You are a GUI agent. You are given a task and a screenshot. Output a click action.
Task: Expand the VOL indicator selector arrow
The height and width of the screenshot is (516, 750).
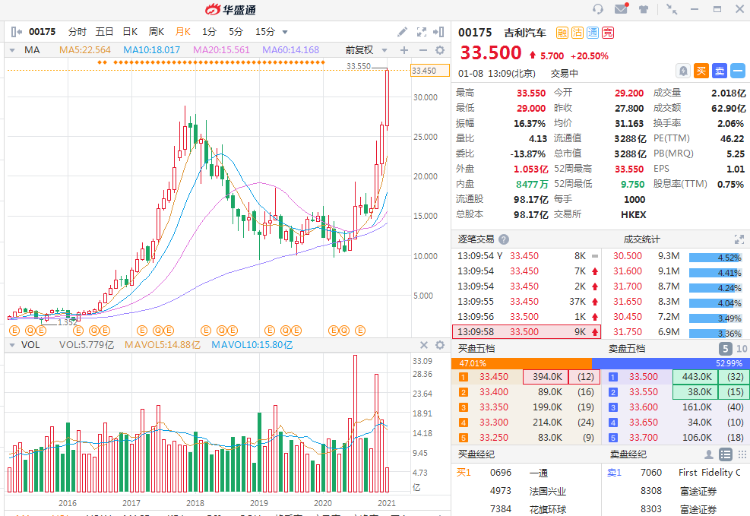tap(12, 345)
